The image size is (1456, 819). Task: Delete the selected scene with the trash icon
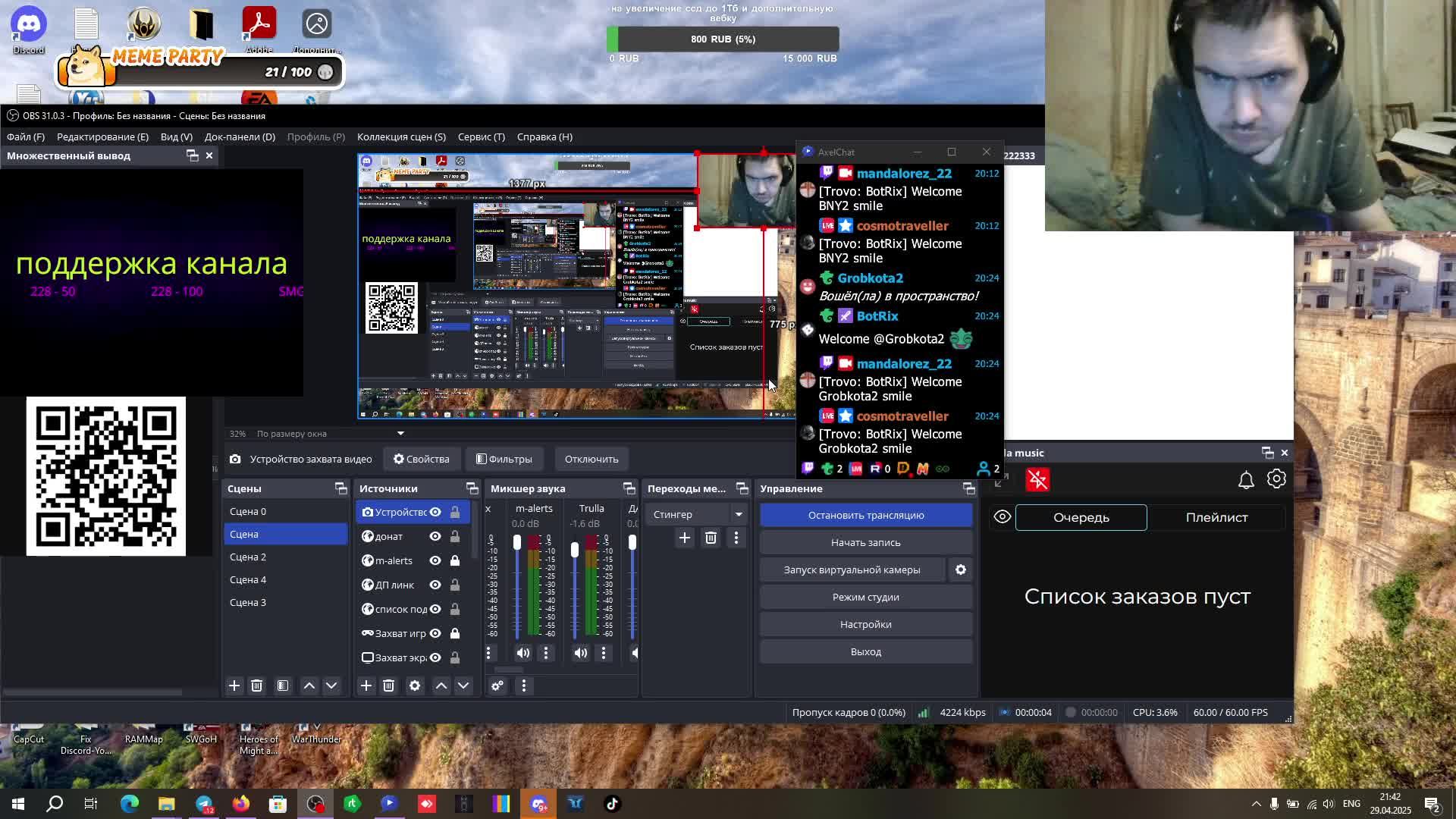256,686
